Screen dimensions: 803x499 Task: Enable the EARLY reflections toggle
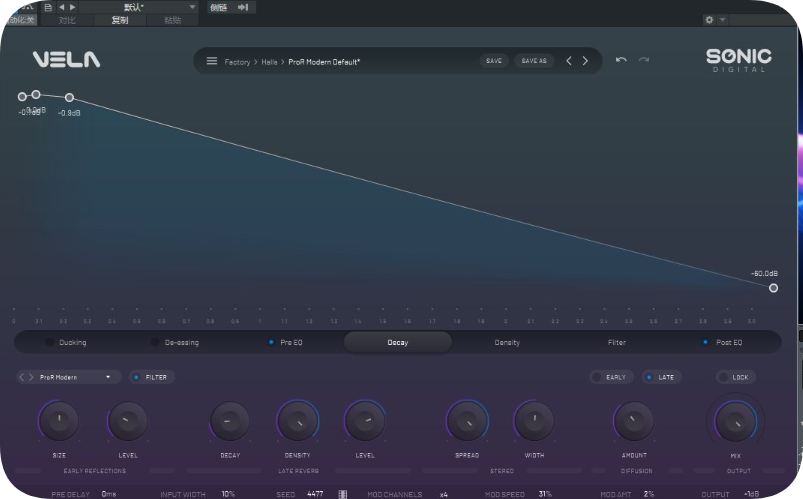611,377
